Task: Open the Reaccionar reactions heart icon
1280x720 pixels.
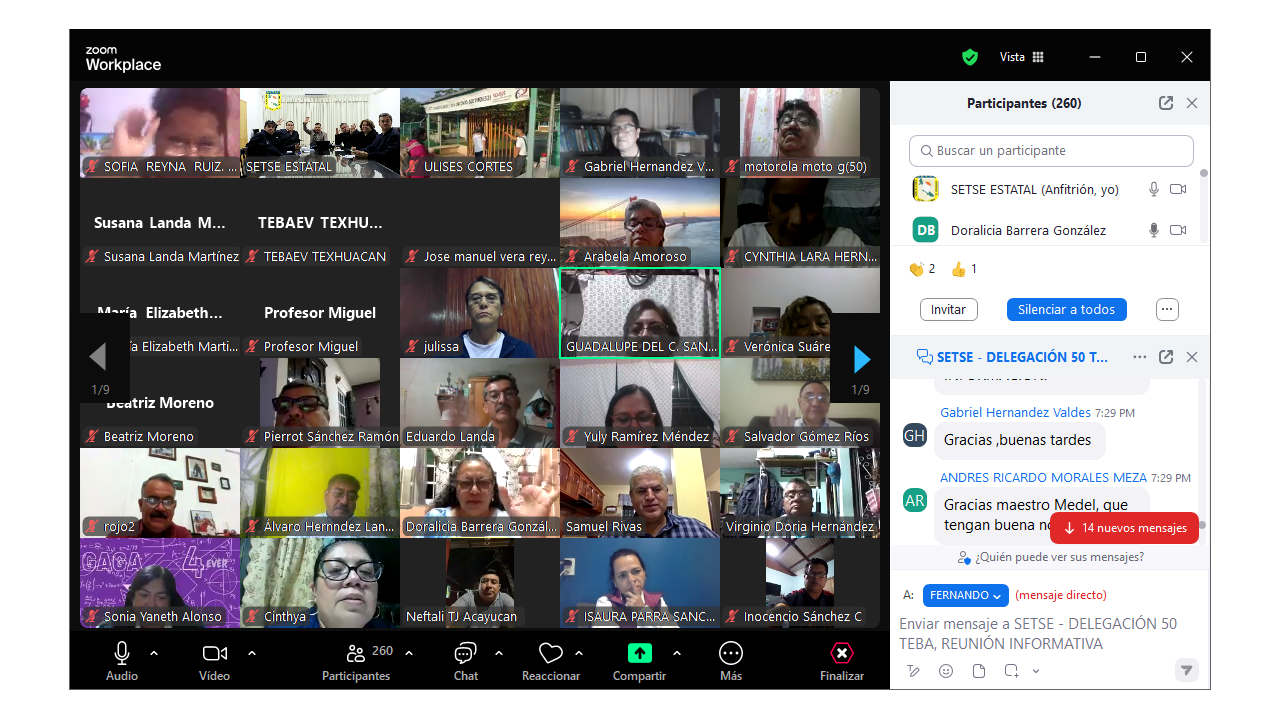Action: 550,654
